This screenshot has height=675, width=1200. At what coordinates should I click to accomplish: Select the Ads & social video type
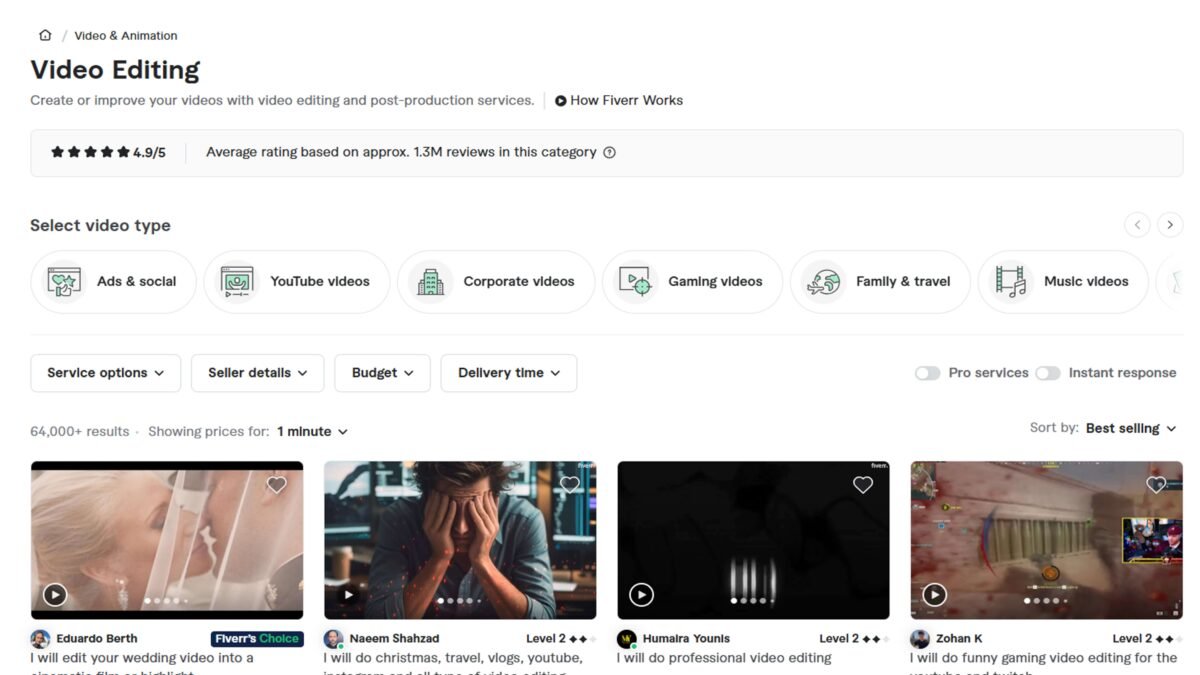[113, 281]
